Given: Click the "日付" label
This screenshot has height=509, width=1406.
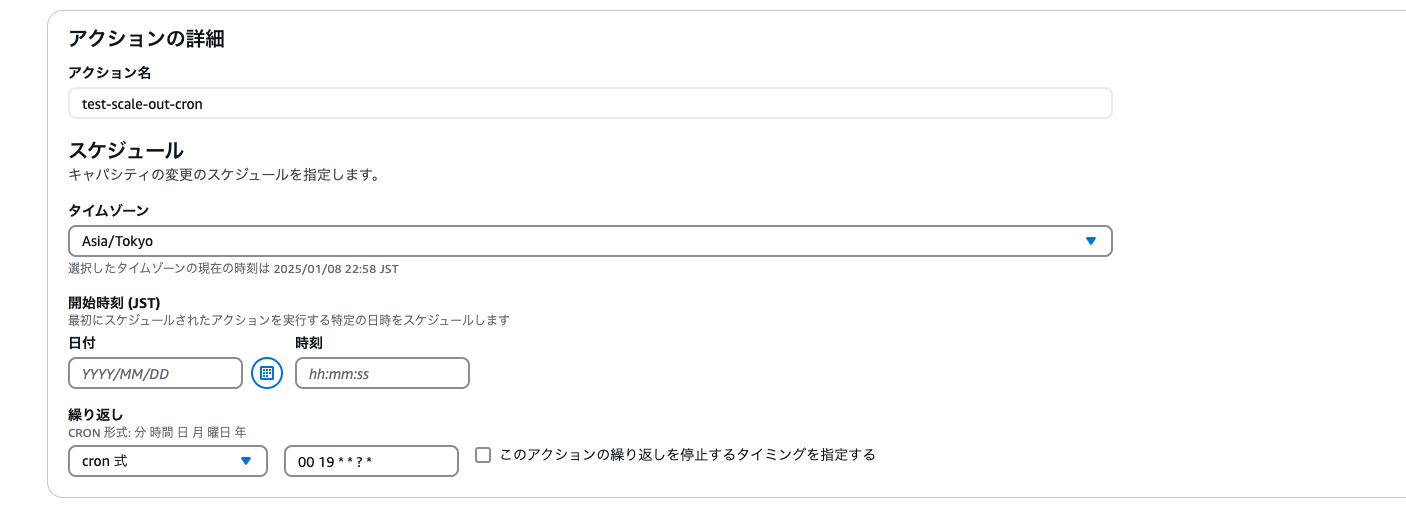Looking at the screenshot, I should [x=82, y=343].
